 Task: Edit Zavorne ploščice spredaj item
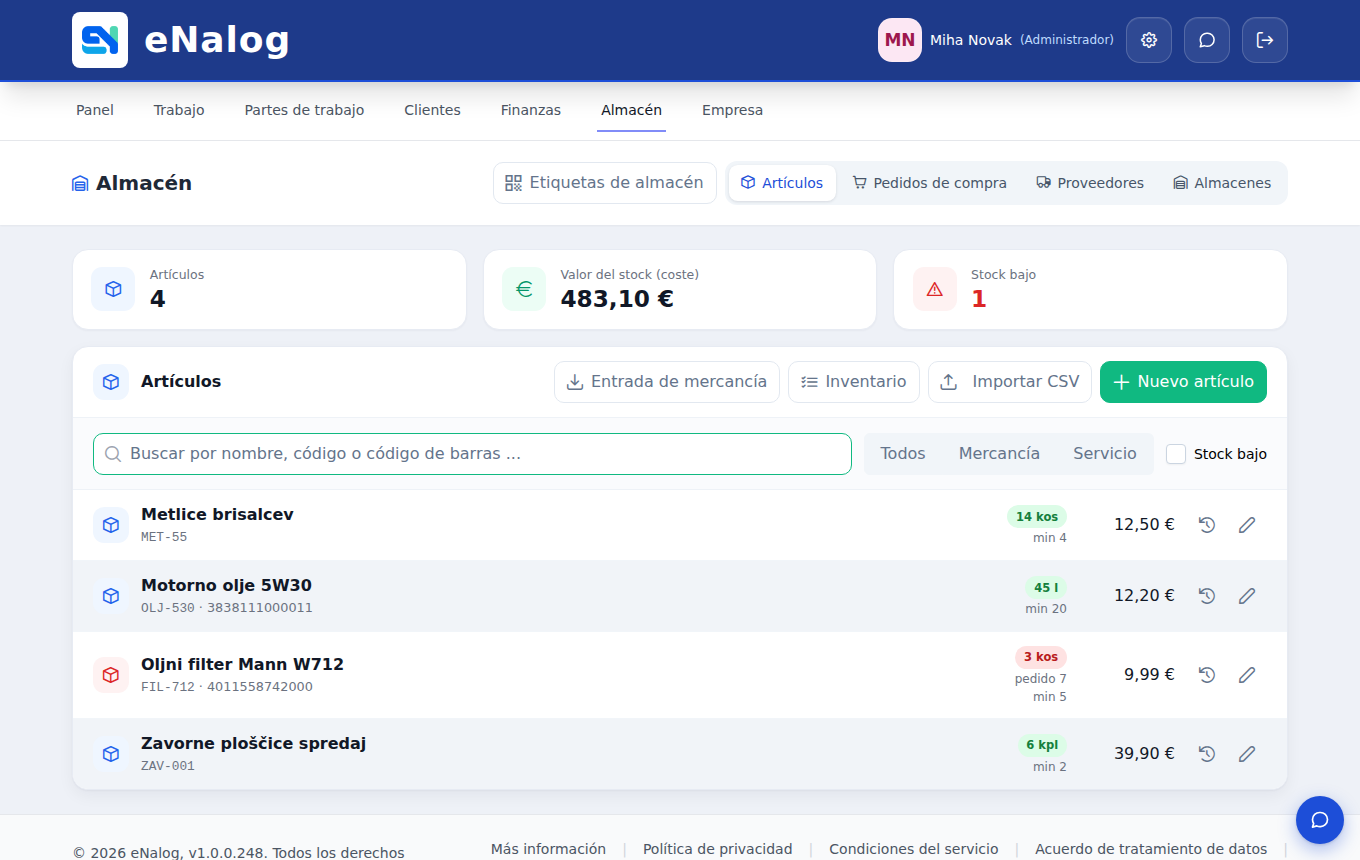tap(1247, 754)
